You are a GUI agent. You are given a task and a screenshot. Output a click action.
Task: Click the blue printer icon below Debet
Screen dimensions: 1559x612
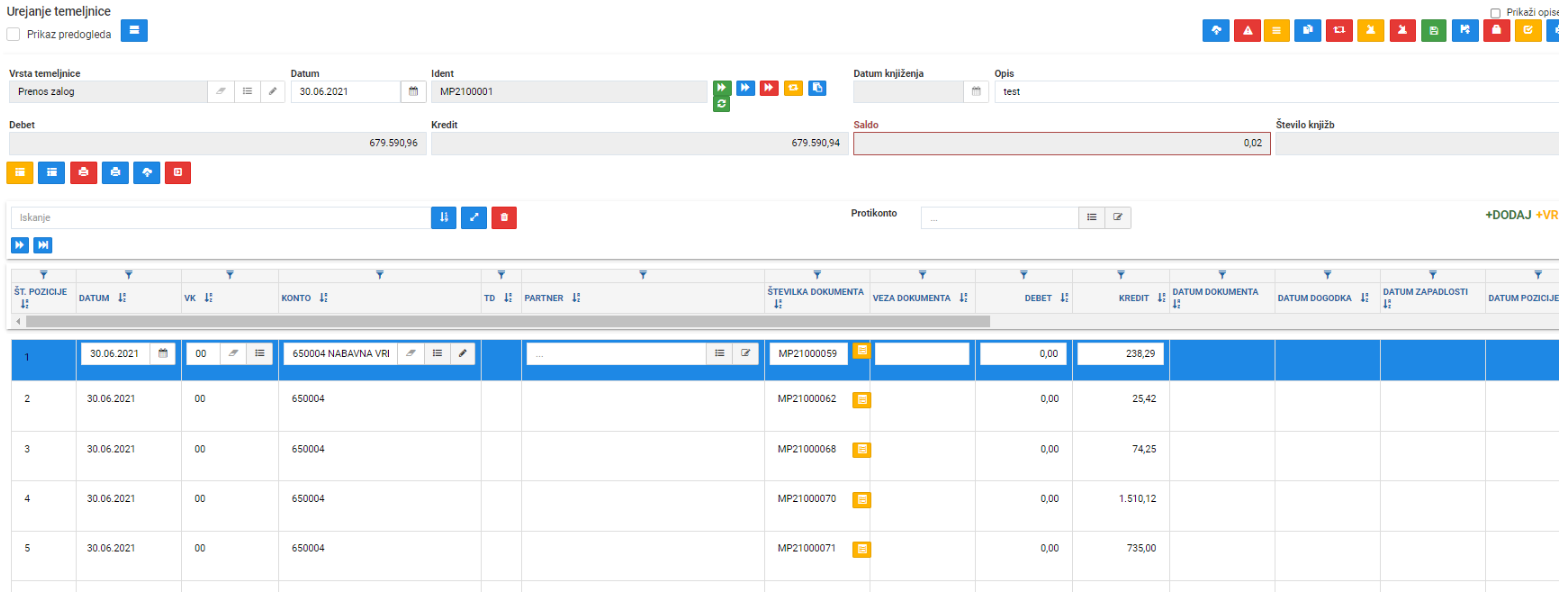115,172
